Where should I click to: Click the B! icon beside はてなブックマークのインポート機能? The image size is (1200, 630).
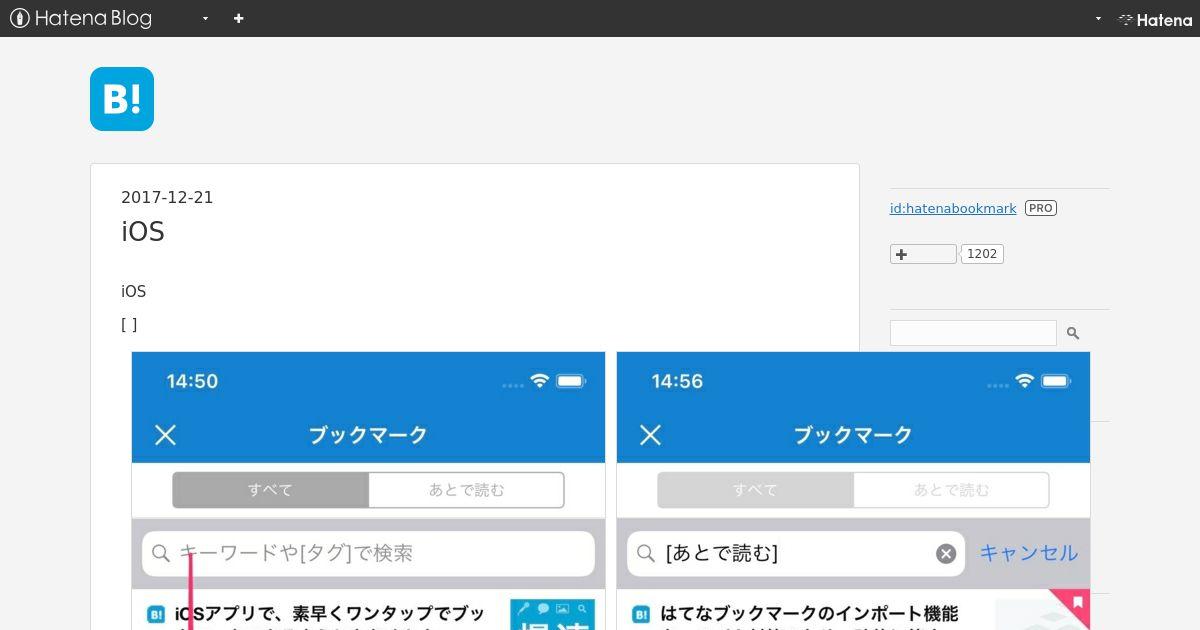click(x=641, y=614)
